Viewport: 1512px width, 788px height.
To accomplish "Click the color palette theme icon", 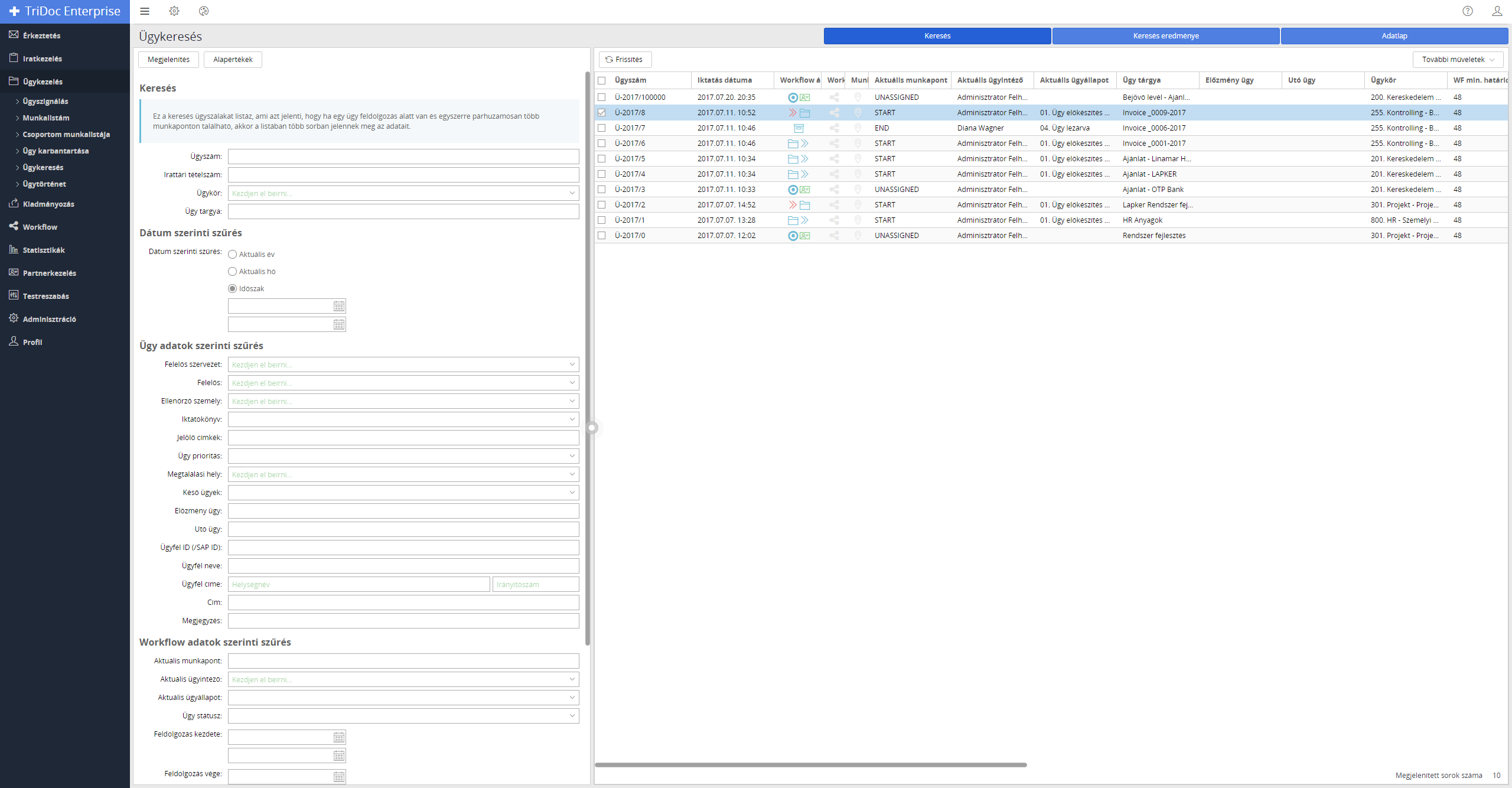I will click(x=204, y=11).
